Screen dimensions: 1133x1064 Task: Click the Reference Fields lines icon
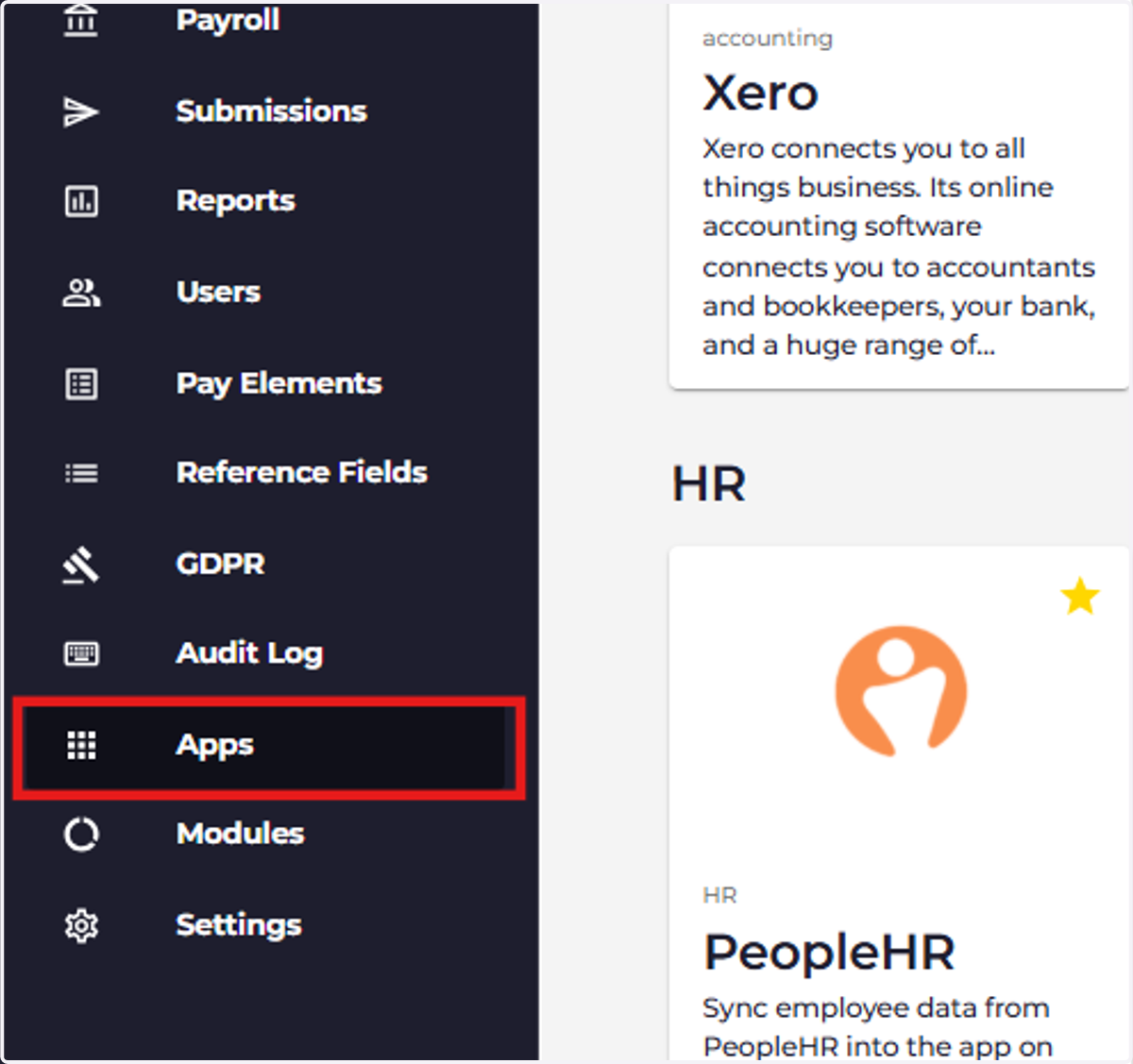click(81, 473)
